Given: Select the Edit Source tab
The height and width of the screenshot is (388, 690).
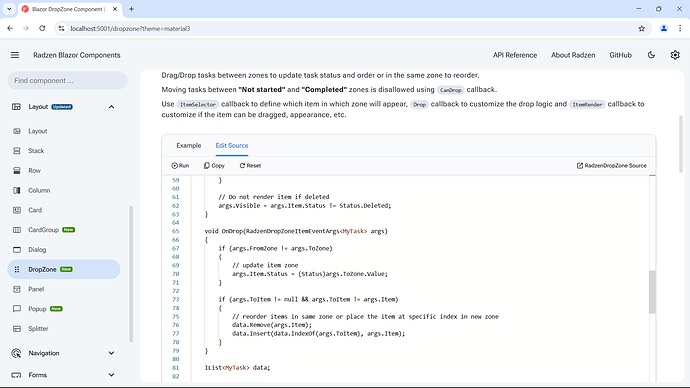Looking at the screenshot, I should 232,146.
